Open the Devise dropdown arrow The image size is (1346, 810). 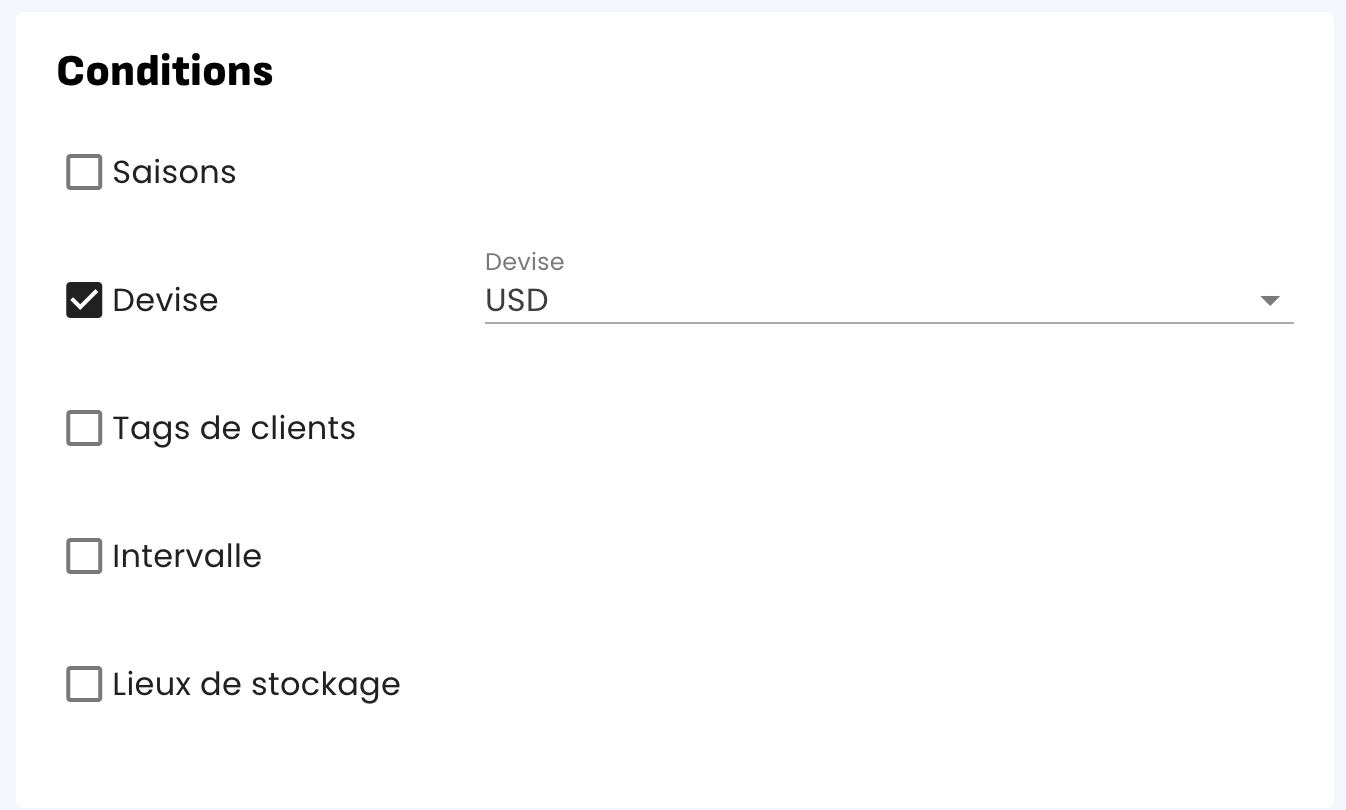[1270, 300]
